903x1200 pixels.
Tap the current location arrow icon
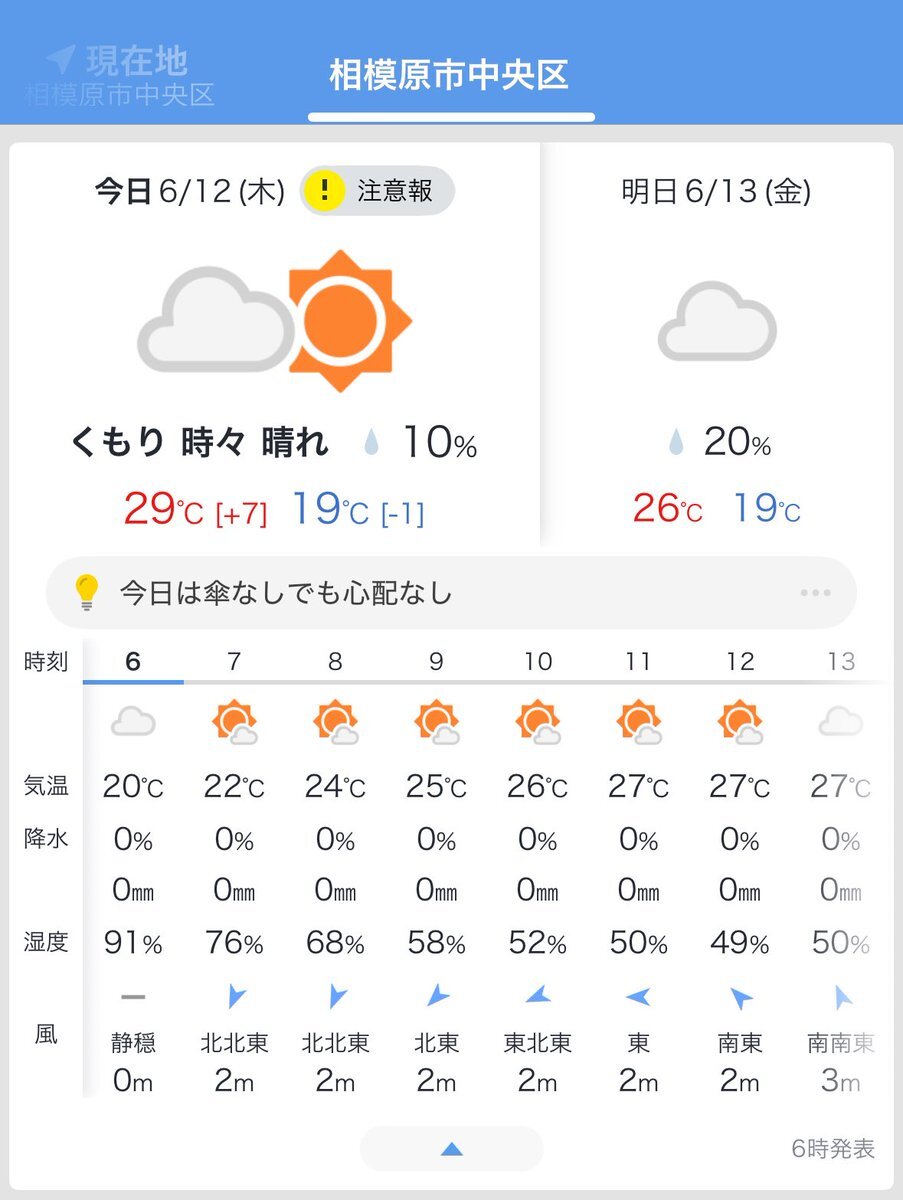click(x=60, y=60)
